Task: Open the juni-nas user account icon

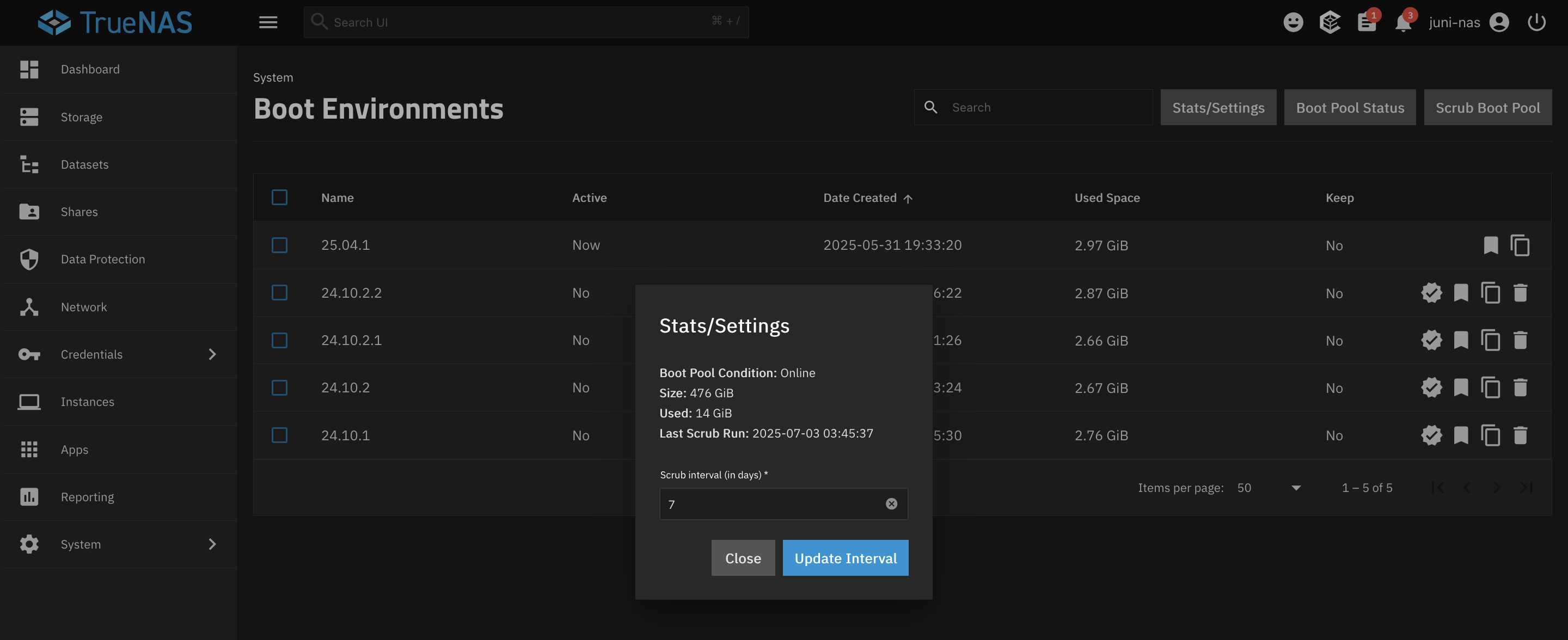Action: click(x=1499, y=22)
